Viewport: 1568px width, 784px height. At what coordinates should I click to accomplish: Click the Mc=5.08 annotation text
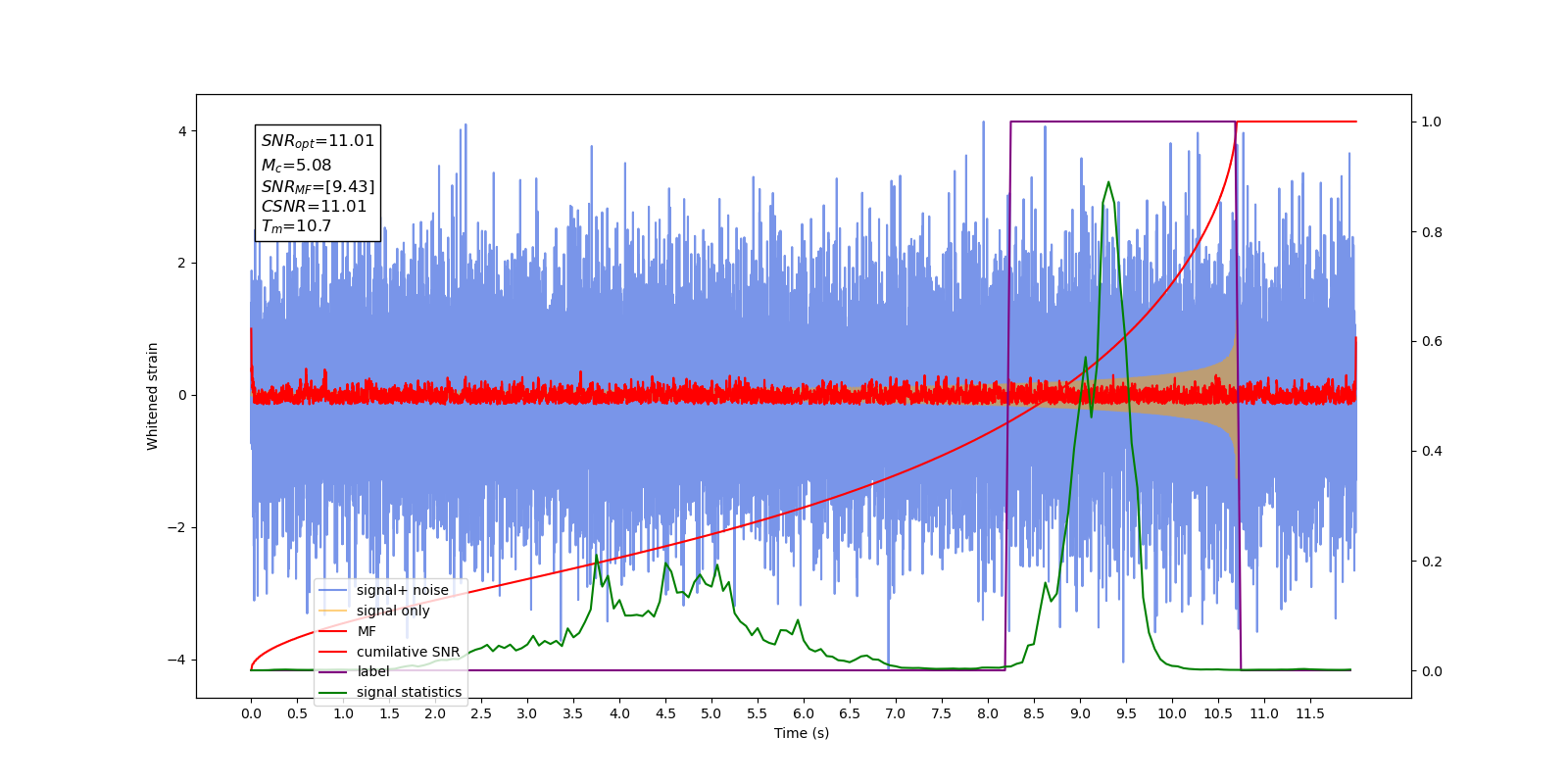(296, 166)
